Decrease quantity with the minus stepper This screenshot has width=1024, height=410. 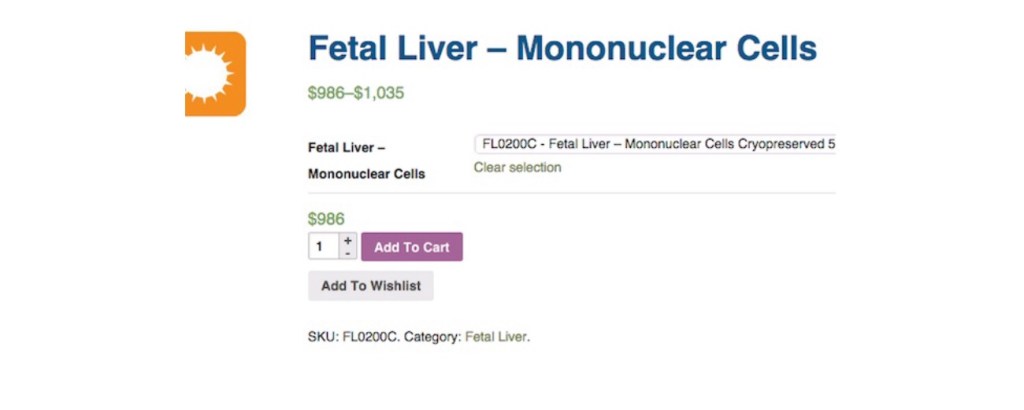click(x=348, y=253)
